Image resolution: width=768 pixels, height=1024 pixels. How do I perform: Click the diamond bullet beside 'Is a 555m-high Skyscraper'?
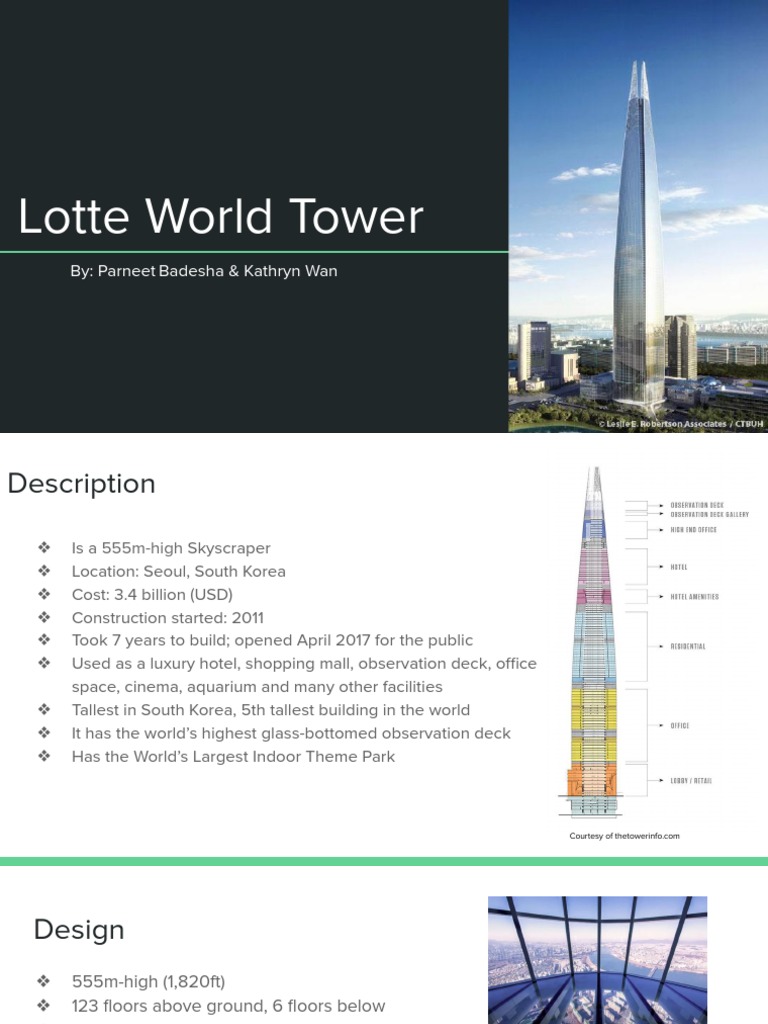pos(44,547)
